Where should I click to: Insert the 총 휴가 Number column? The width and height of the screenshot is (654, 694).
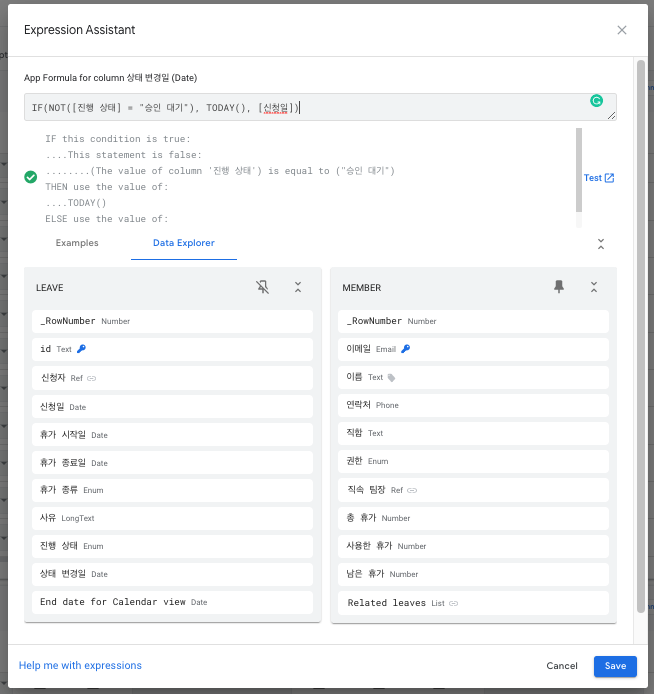[473, 518]
